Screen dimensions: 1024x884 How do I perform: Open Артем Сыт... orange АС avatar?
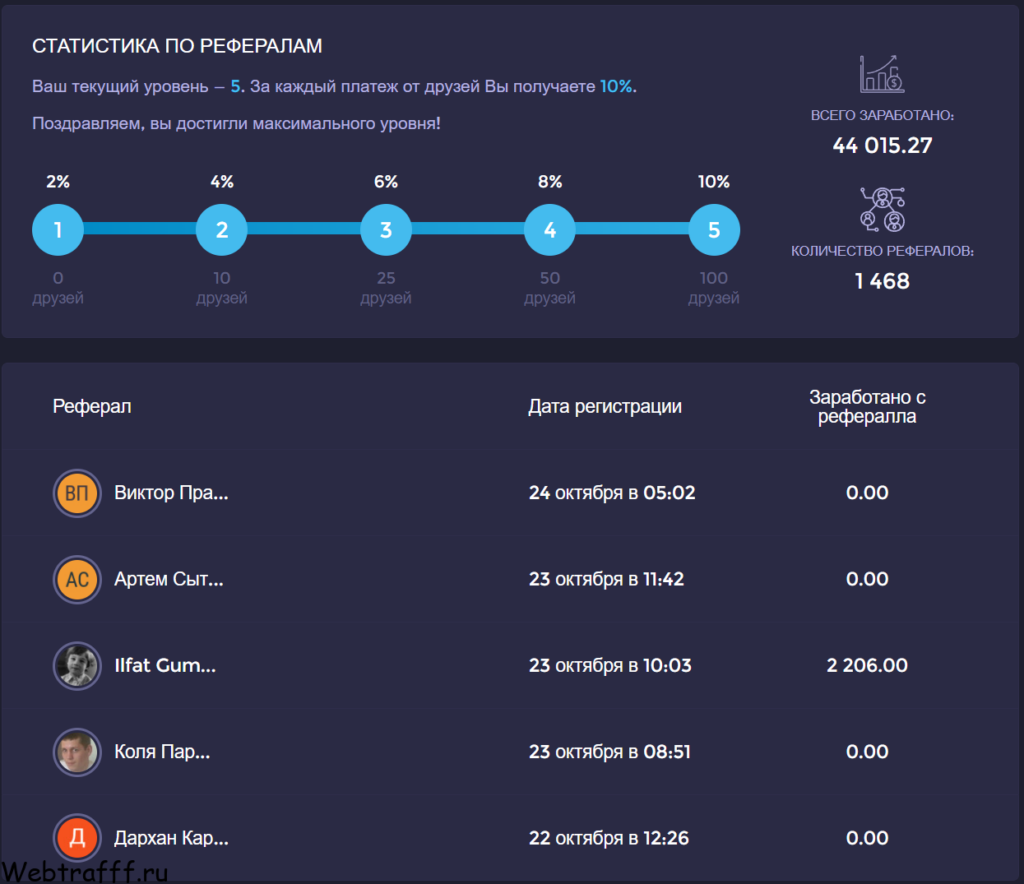point(77,579)
